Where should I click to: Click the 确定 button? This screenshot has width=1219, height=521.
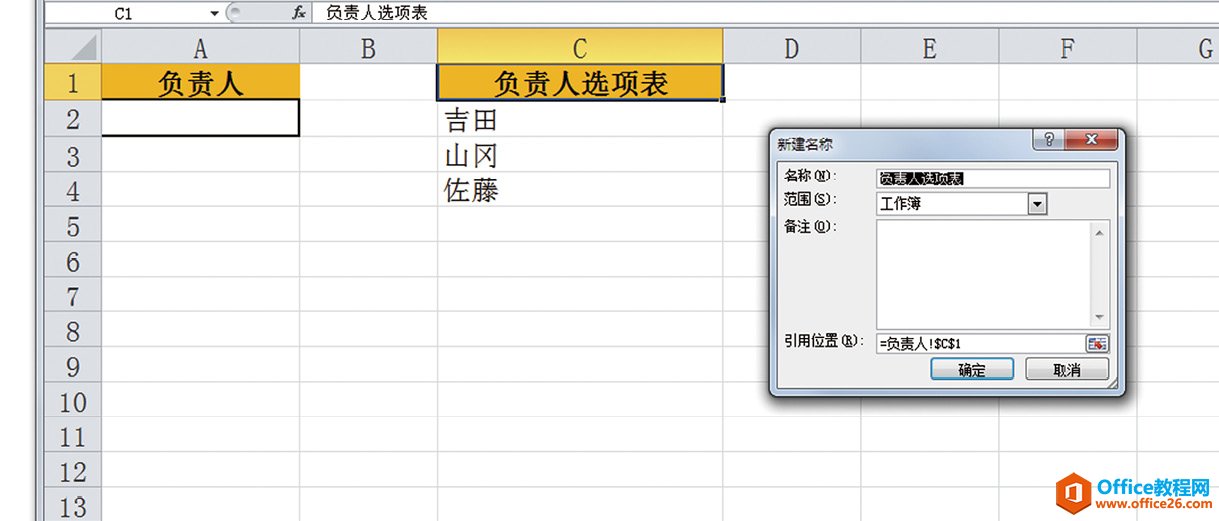971,369
